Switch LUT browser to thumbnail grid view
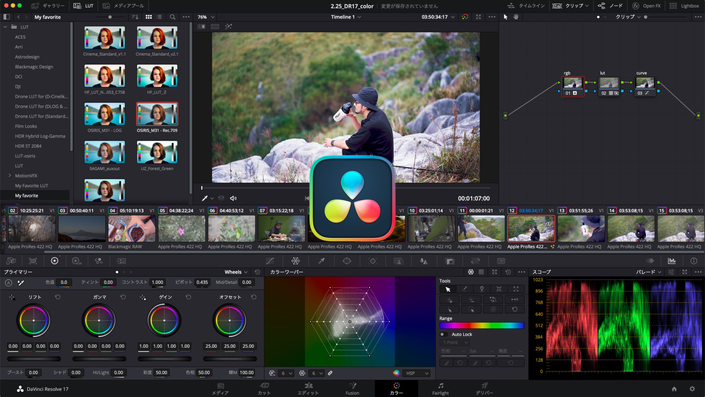This screenshot has height=397, width=705. click(149, 17)
